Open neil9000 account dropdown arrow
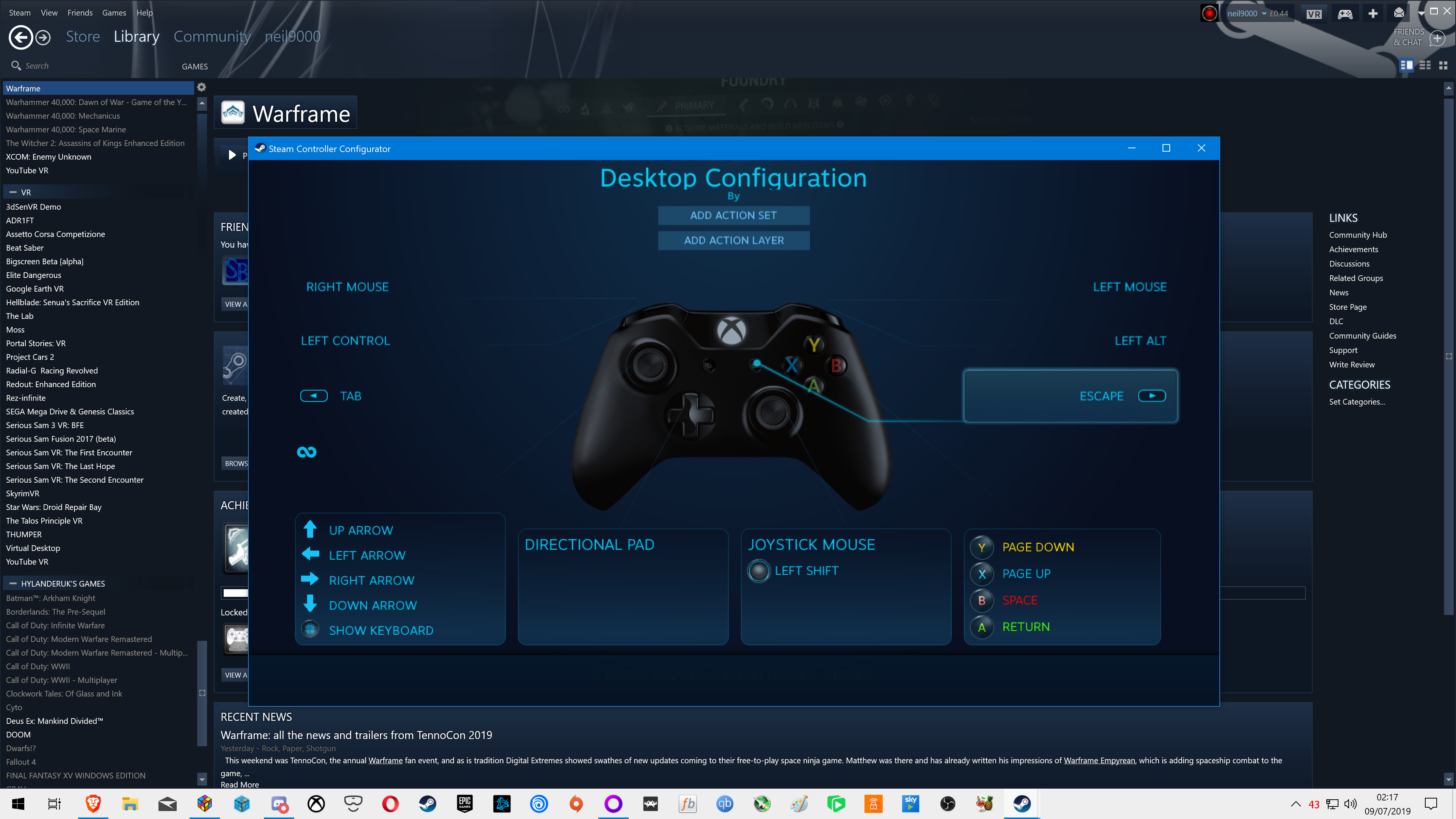The image size is (1456, 819). [1264, 14]
